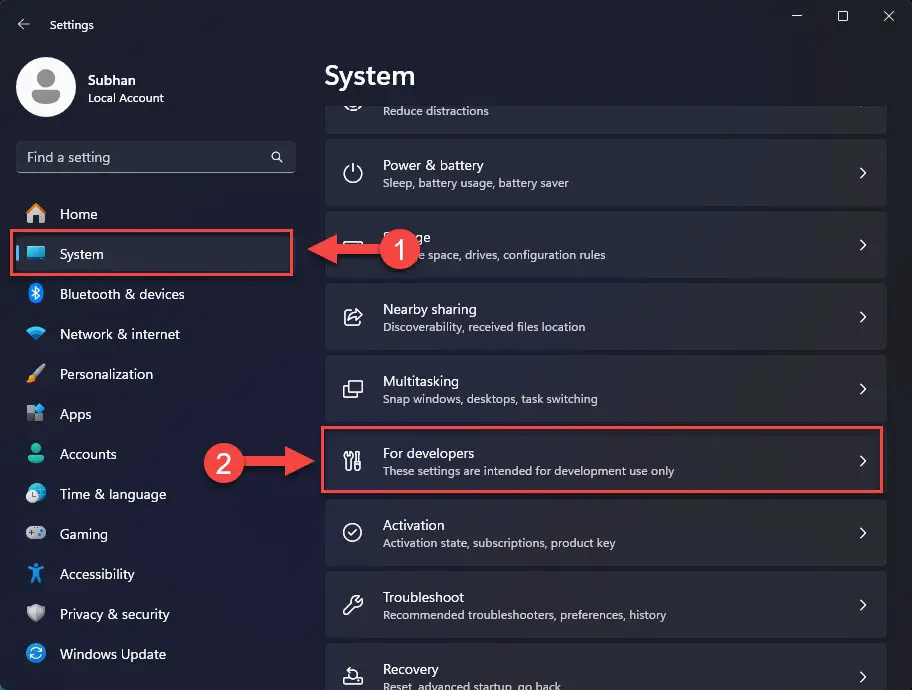Open Network & internet section

(x=155, y=333)
